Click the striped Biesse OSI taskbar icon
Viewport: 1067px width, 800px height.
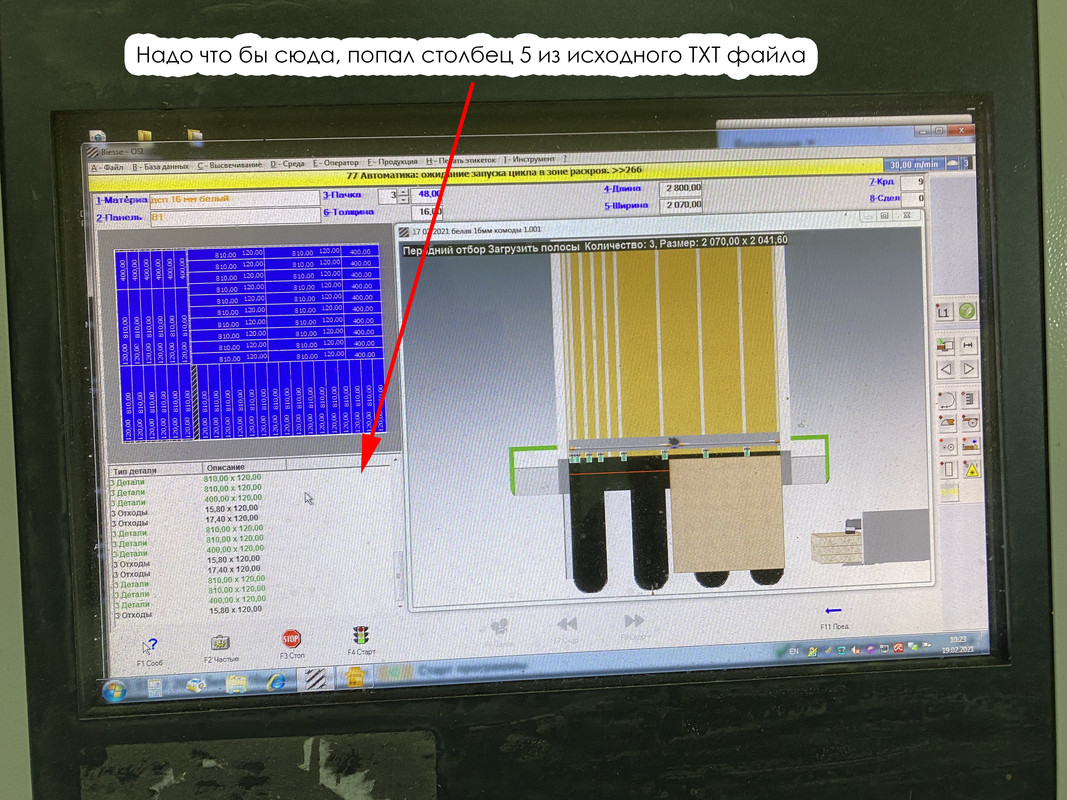[x=315, y=680]
